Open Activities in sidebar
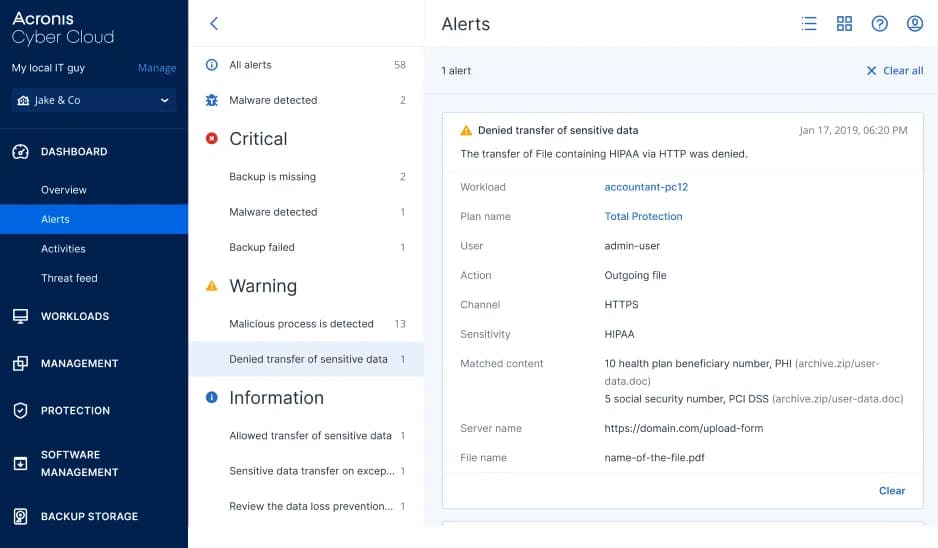Image resolution: width=938 pixels, height=548 pixels. [63, 249]
